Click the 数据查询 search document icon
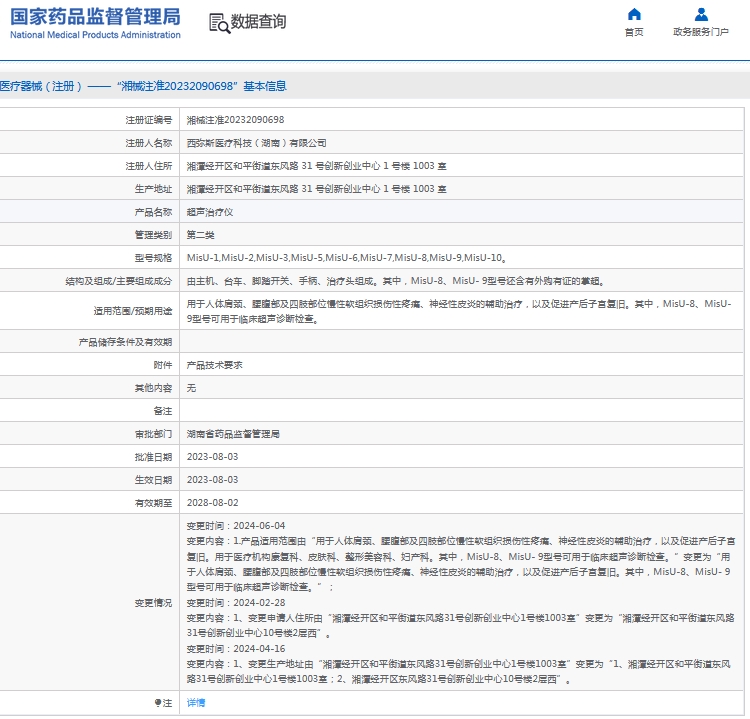 tap(219, 23)
